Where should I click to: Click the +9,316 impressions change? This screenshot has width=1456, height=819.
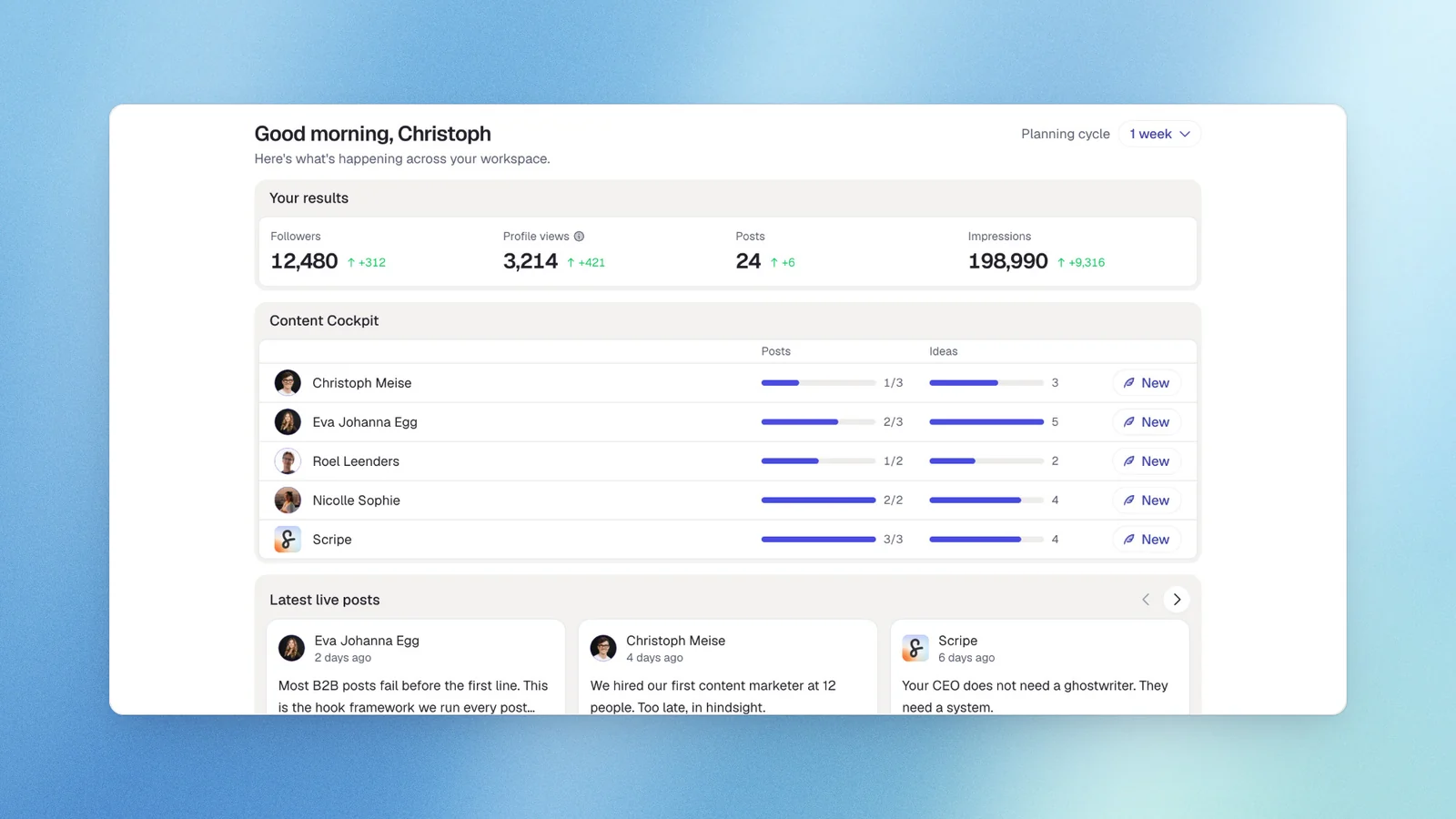pyautogui.click(x=1081, y=262)
